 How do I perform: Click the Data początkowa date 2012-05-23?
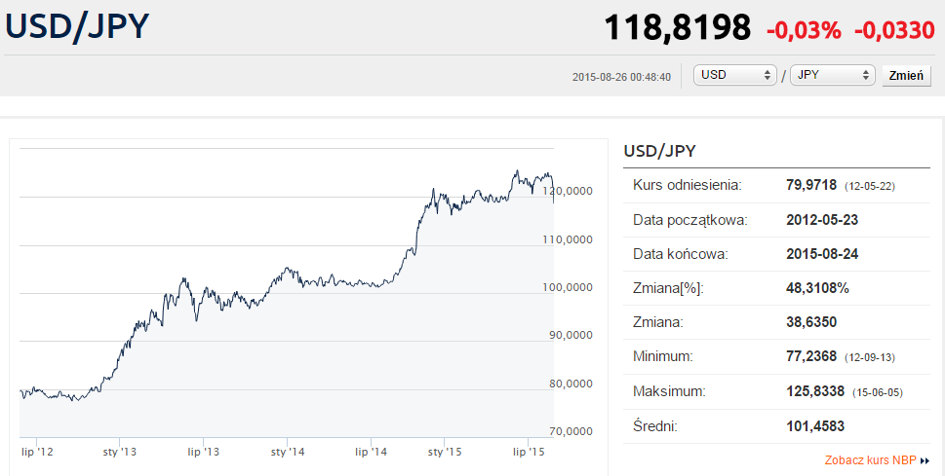tap(822, 220)
